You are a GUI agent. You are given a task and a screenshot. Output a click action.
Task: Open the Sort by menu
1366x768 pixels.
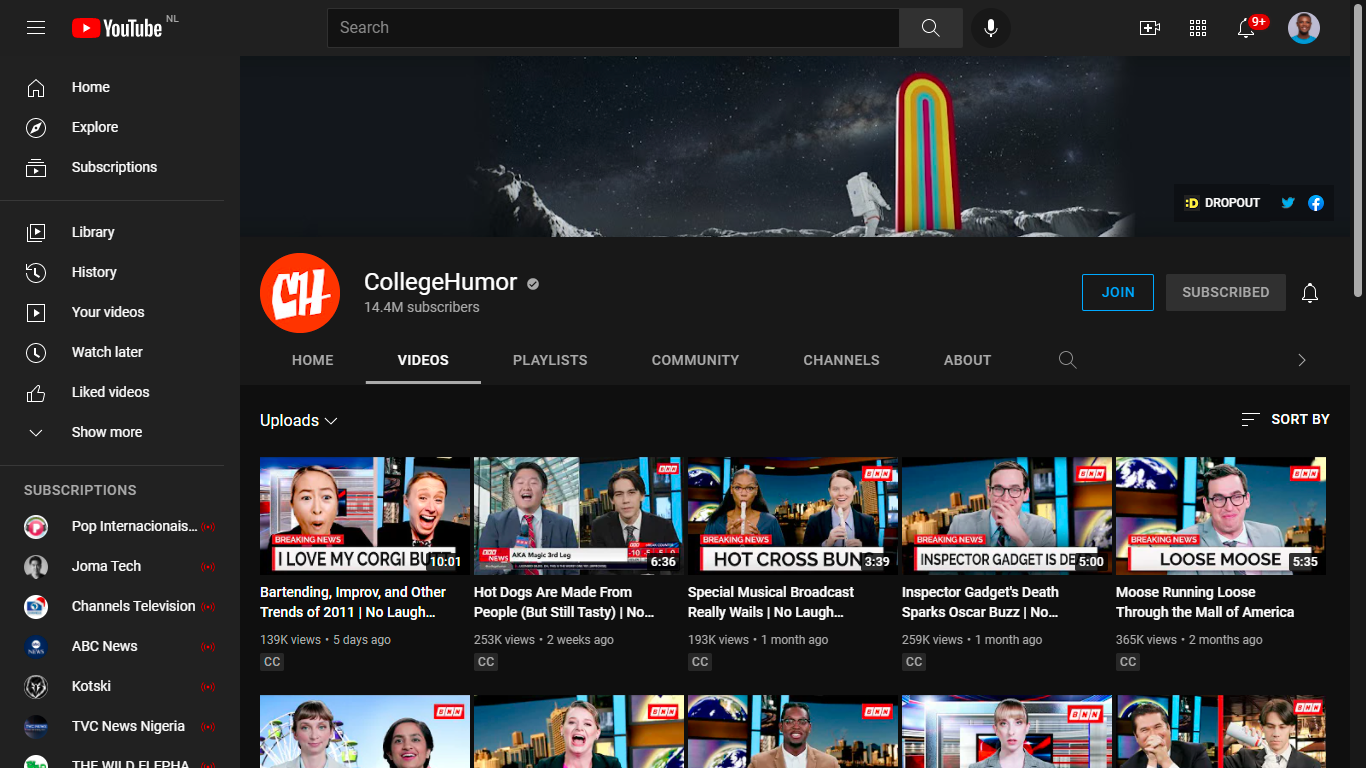pyautogui.click(x=1285, y=420)
